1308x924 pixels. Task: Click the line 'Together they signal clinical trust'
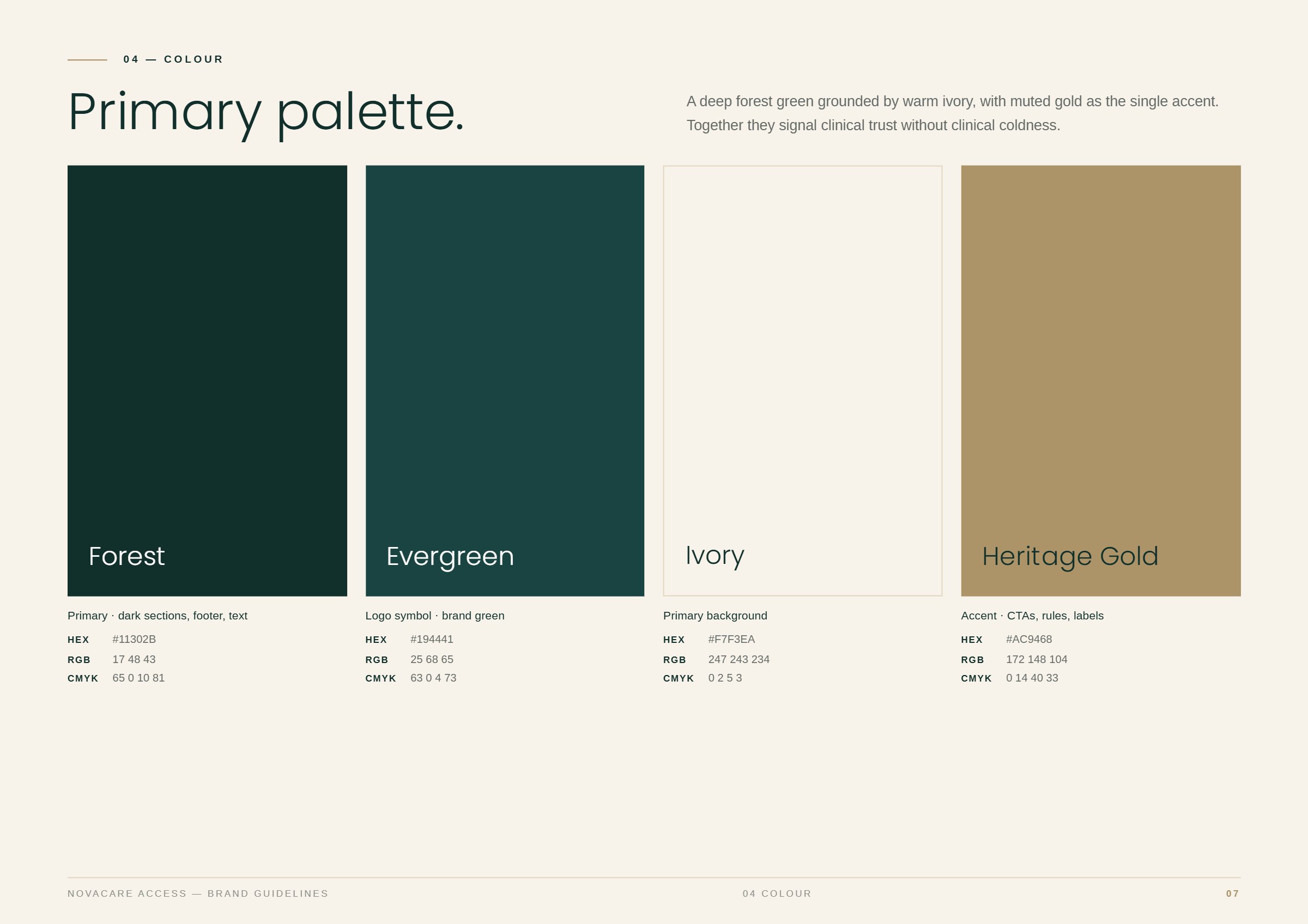873,125
